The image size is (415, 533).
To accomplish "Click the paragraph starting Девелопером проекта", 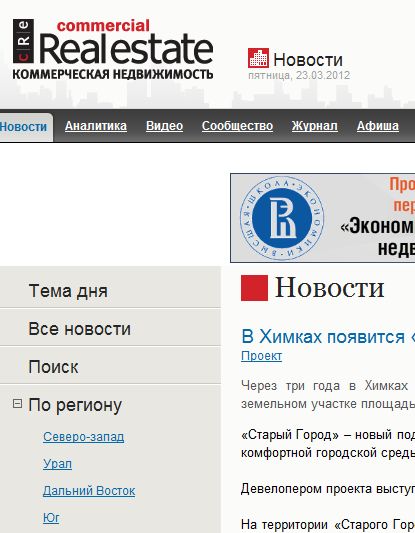I will pyautogui.click(x=328, y=489).
